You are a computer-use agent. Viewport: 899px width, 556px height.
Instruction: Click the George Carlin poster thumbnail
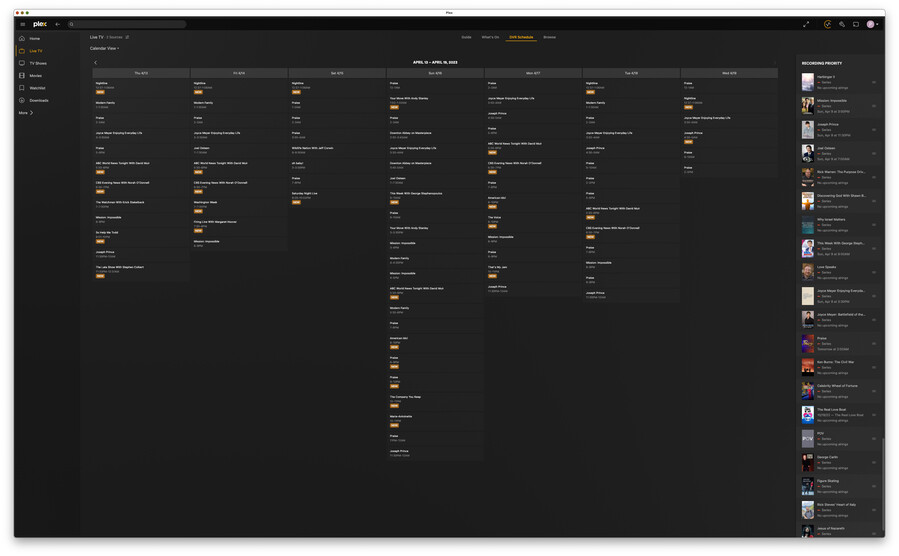tap(807, 463)
